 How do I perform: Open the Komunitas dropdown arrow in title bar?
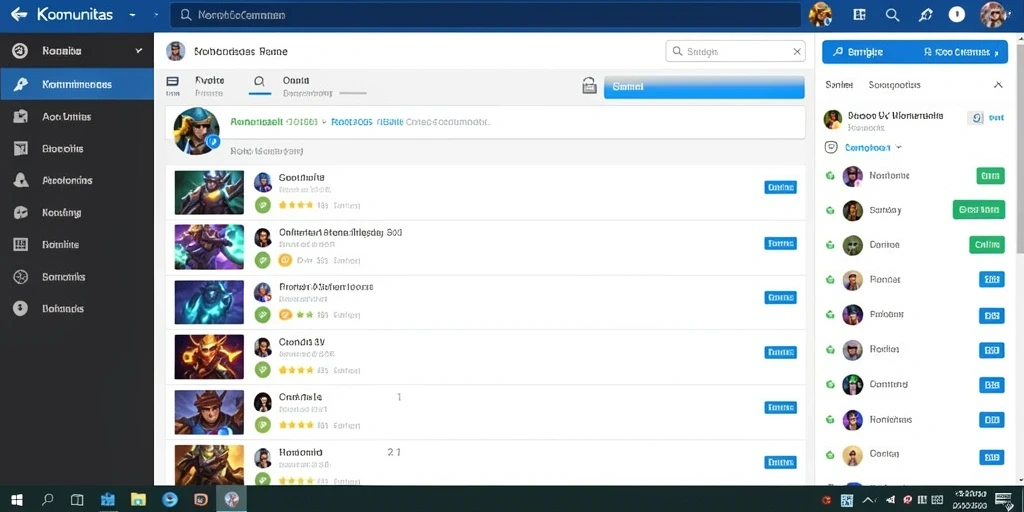point(133,14)
